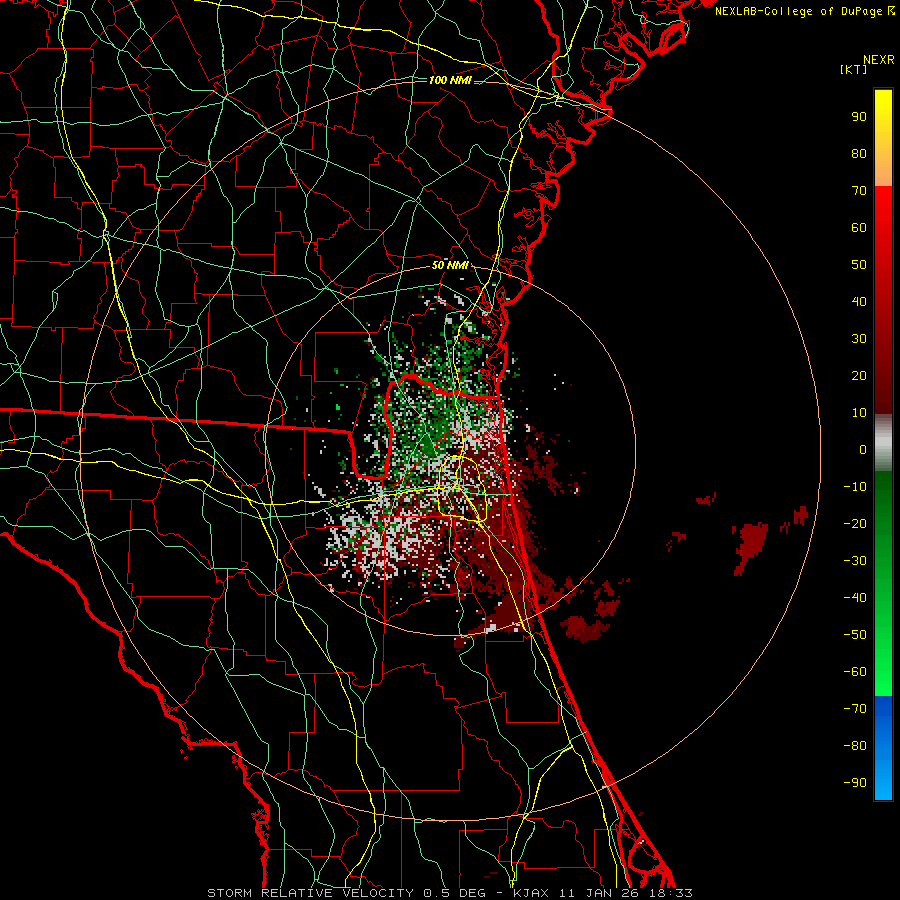Click the 90 value on the velocity scale

click(x=859, y=117)
